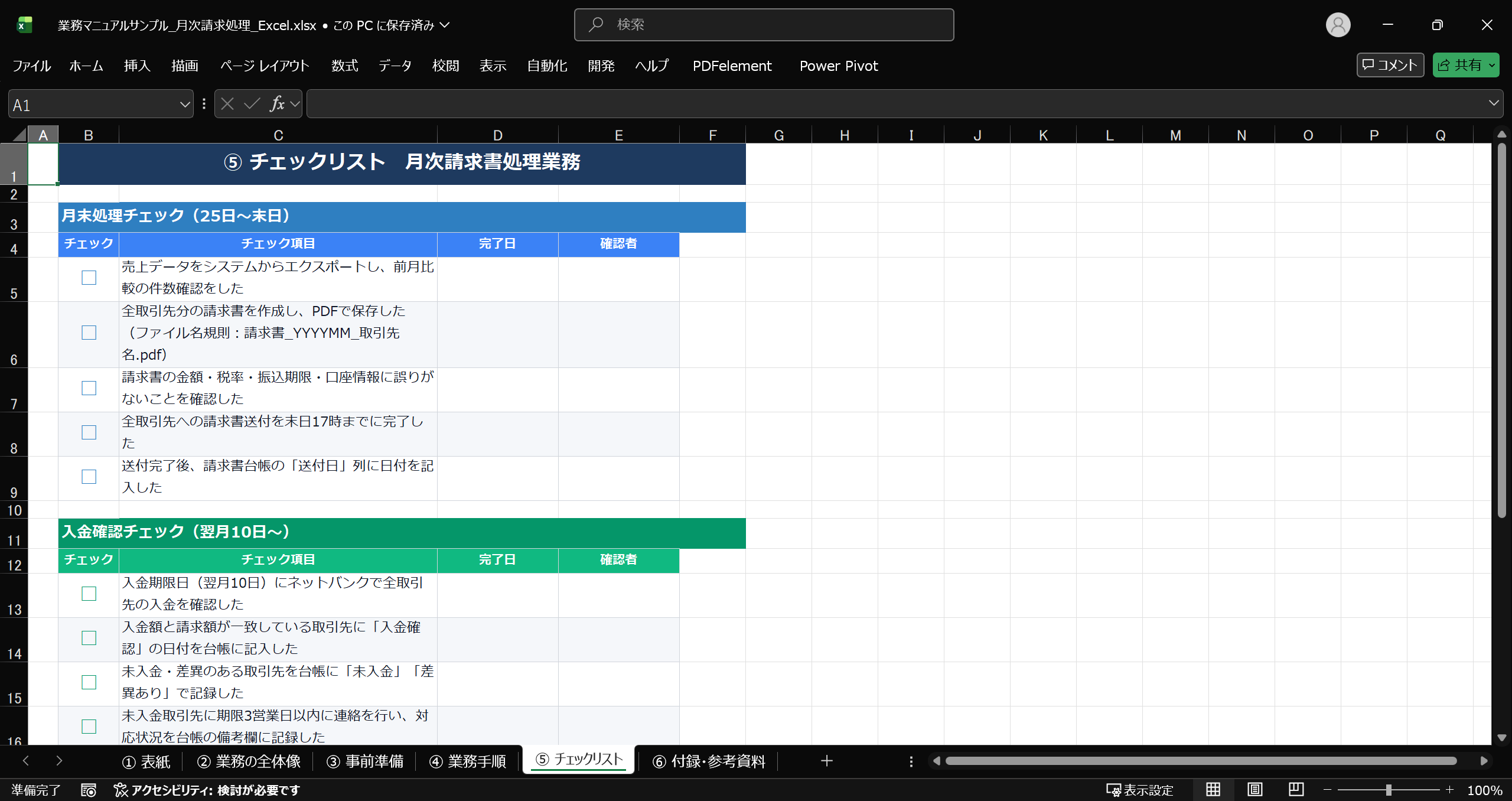Click the Enter checkmark icon in formula bar
The height and width of the screenshot is (801, 1512).
tap(252, 104)
